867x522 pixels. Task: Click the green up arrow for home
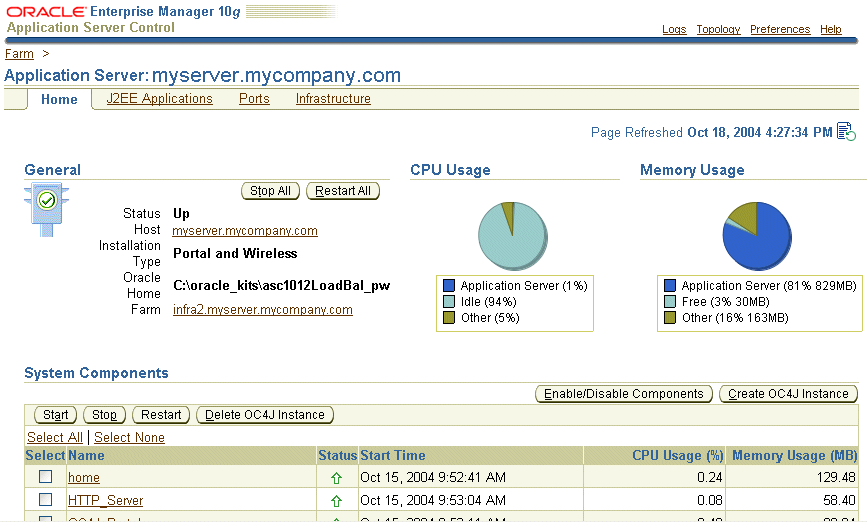[x=336, y=478]
